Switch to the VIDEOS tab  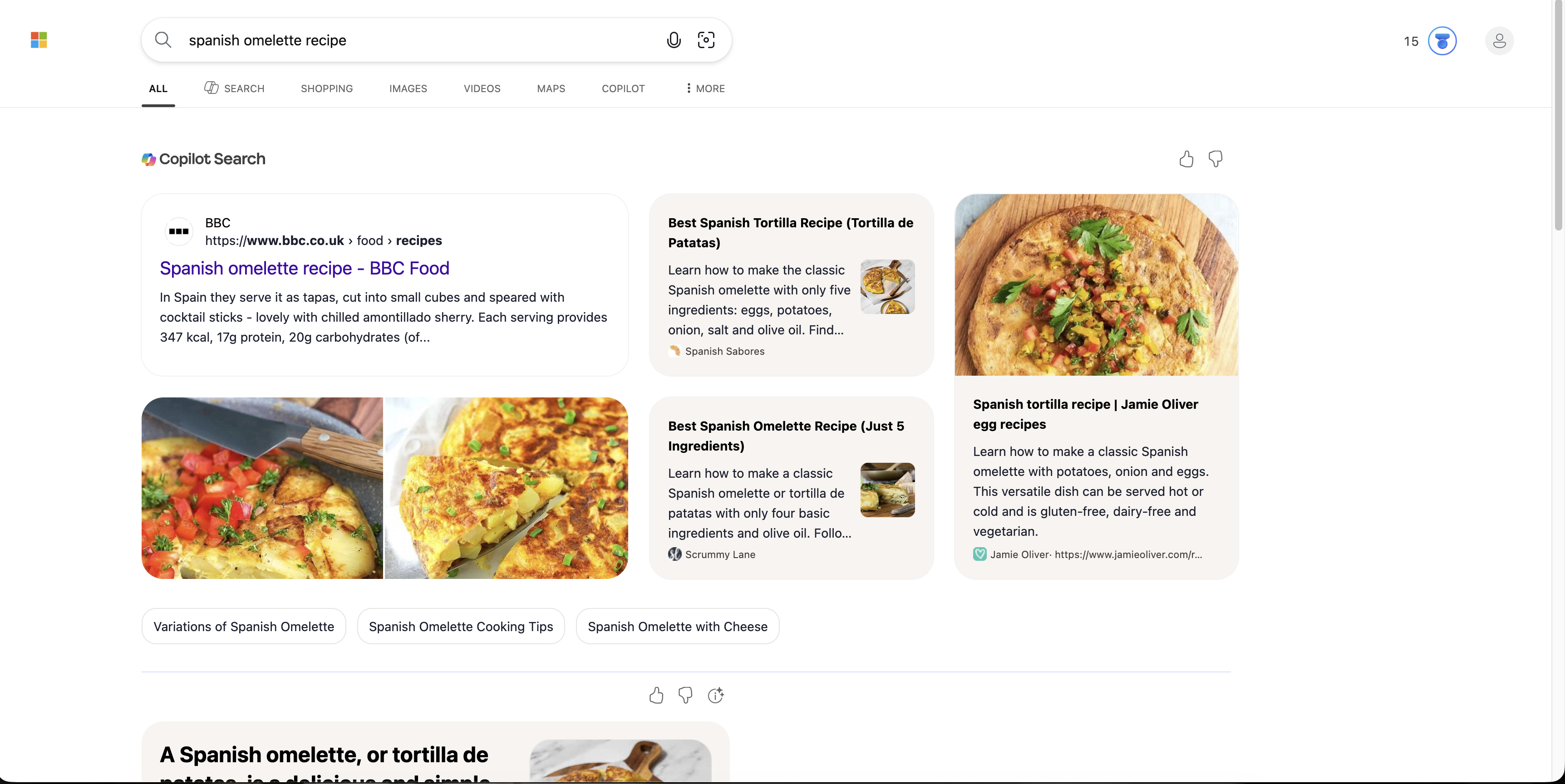pyautogui.click(x=482, y=88)
